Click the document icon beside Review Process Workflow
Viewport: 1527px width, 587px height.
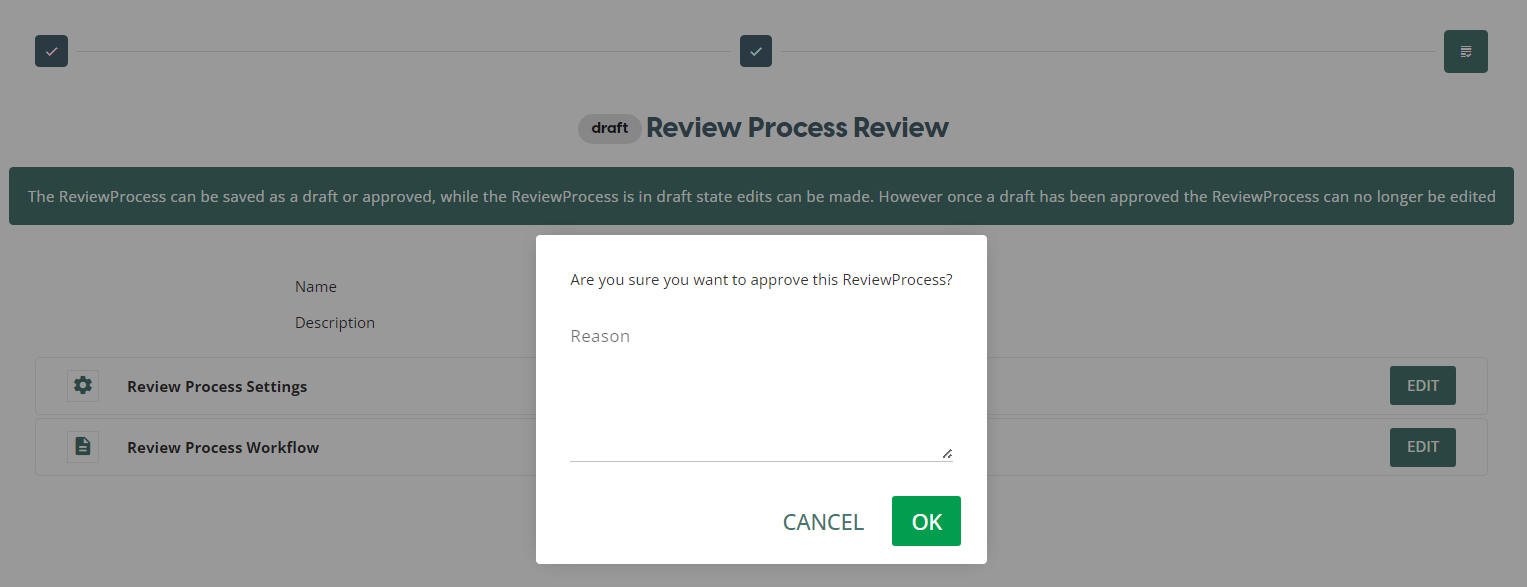pos(83,447)
